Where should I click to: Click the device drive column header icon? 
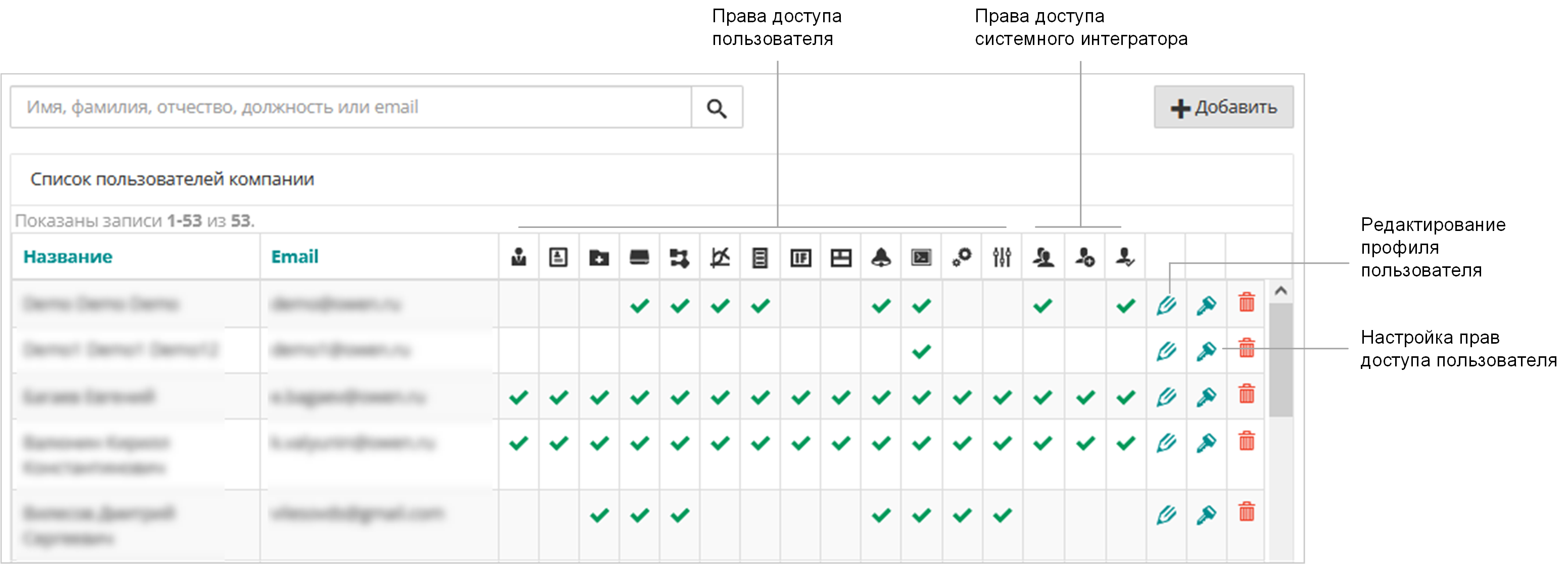coord(639,258)
